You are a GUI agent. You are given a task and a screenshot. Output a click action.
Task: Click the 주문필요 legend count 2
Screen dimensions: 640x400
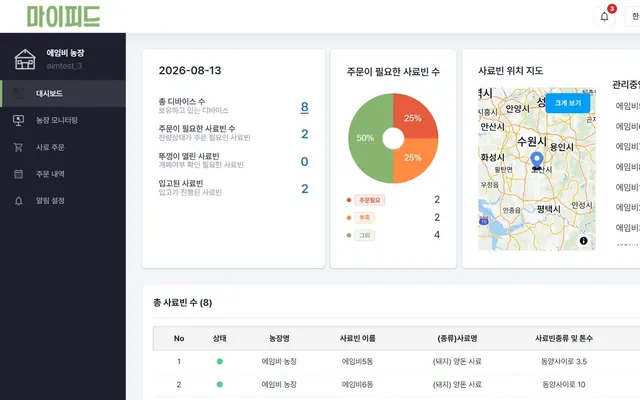tap(437, 200)
